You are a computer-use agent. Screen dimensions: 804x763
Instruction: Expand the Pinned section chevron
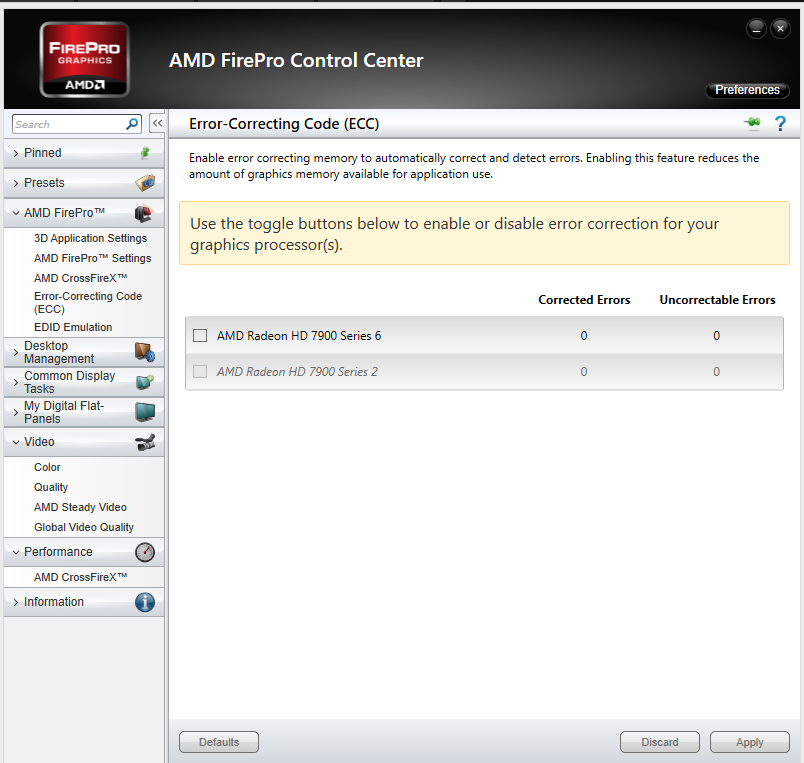point(16,153)
